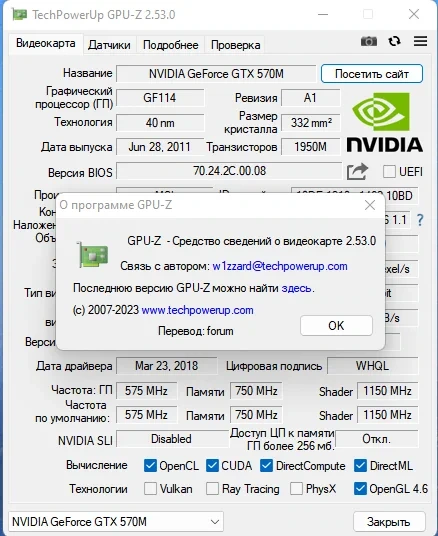Click the NVIDIA vendor logo

[x=385, y=122]
